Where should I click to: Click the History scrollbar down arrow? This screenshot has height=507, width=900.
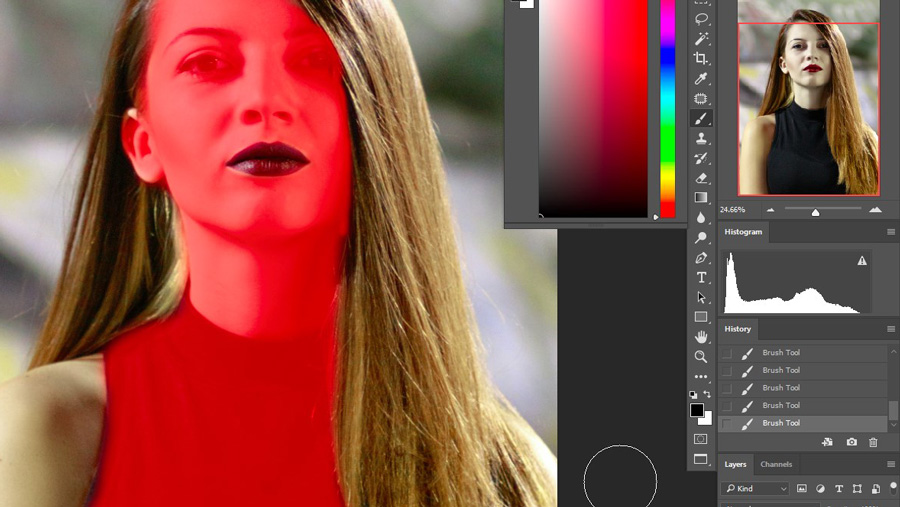coord(893,425)
